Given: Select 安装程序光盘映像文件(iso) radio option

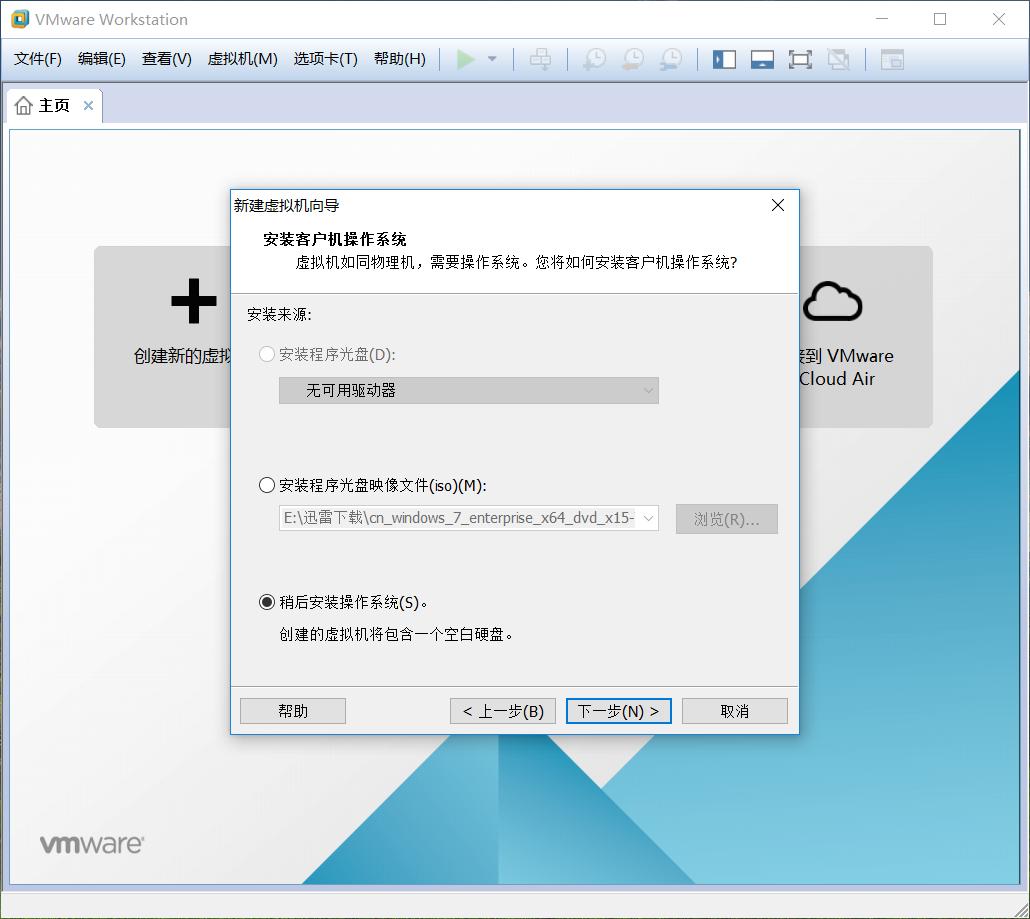Looking at the screenshot, I should pos(266,485).
